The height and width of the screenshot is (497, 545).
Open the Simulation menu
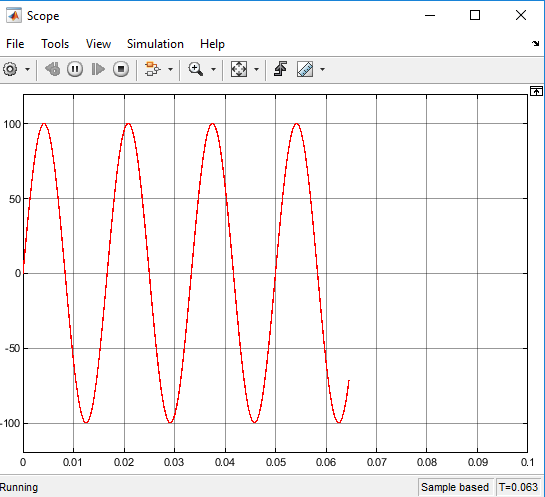(155, 44)
